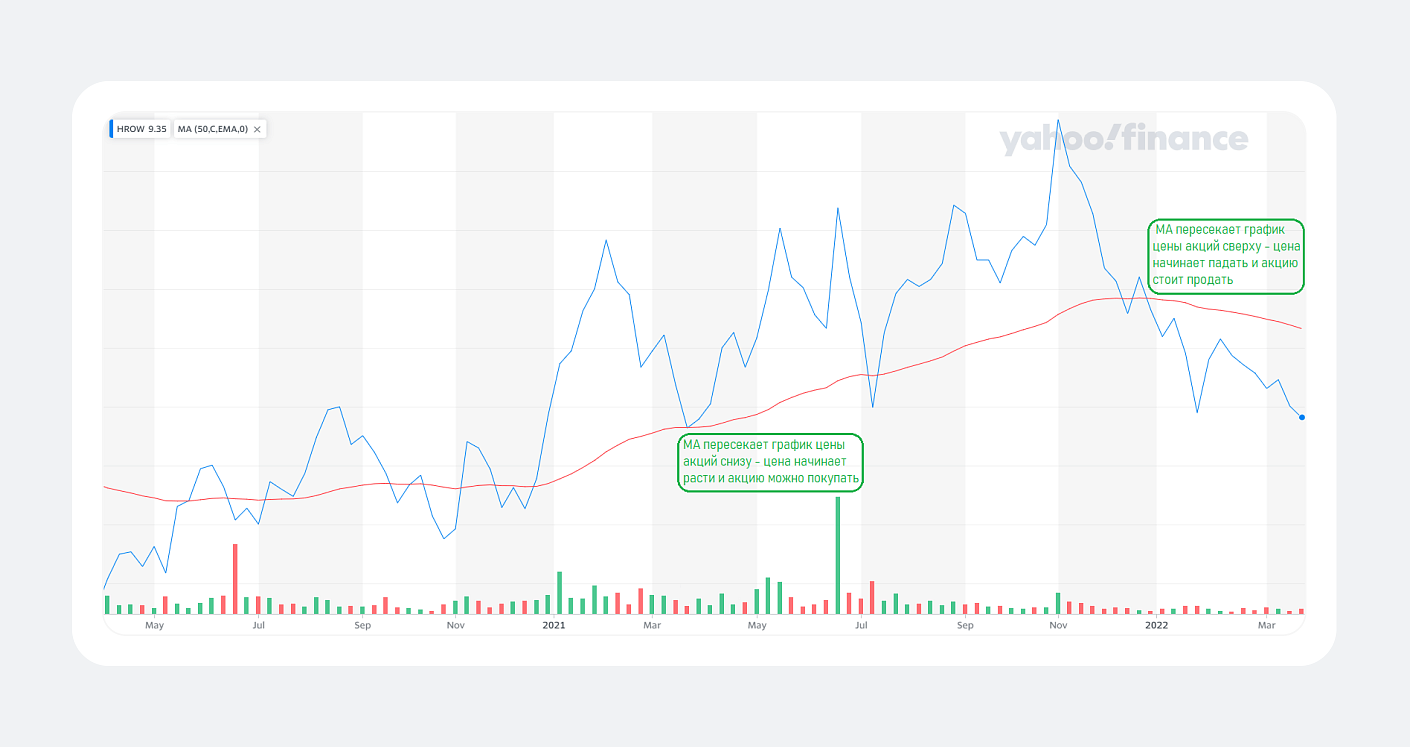
Task: Remove the MA (50,C,EMA,0) indicator with X
Action: pyautogui.click(x=257, y=129)
